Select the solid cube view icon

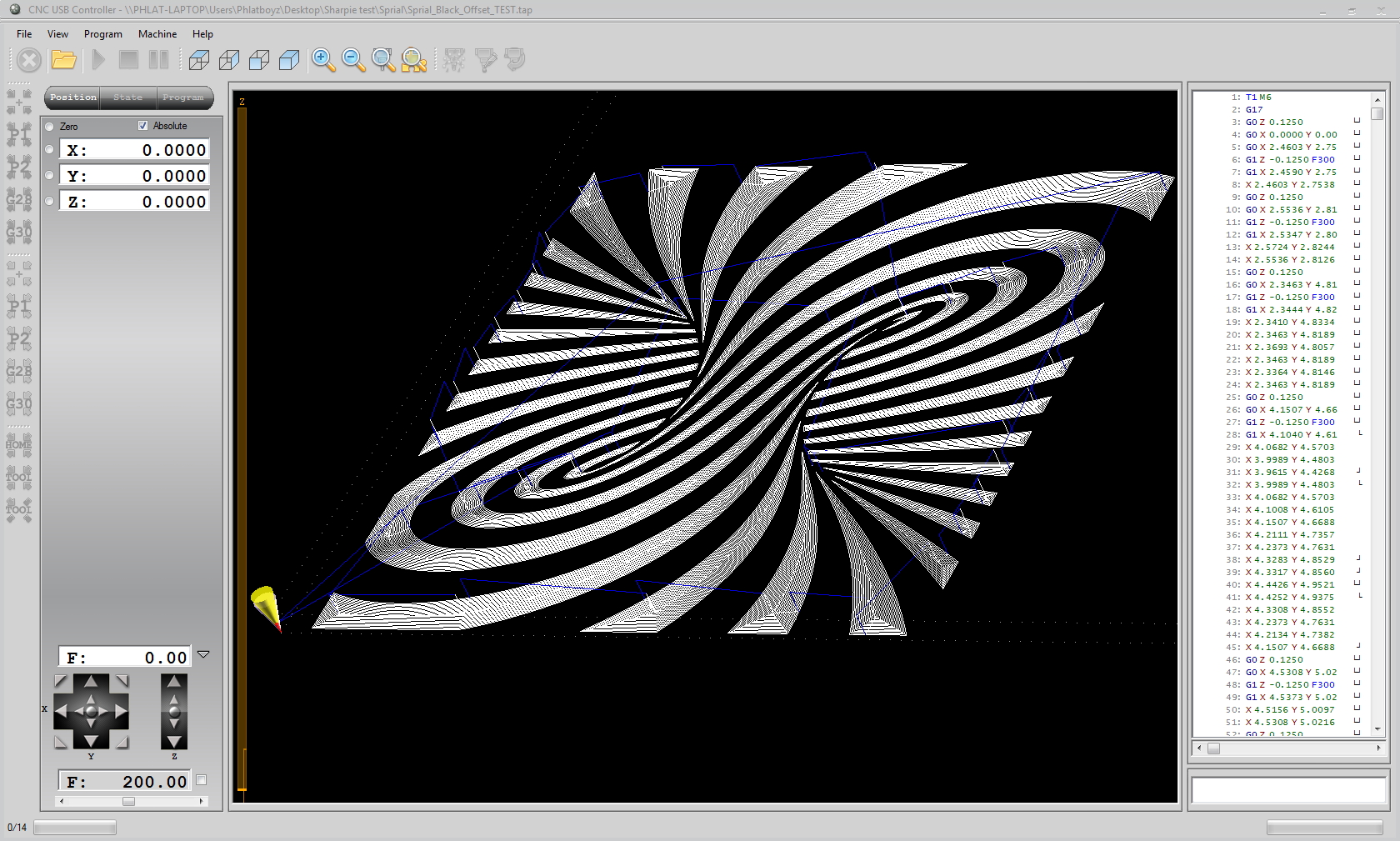(x=289, y=60)
